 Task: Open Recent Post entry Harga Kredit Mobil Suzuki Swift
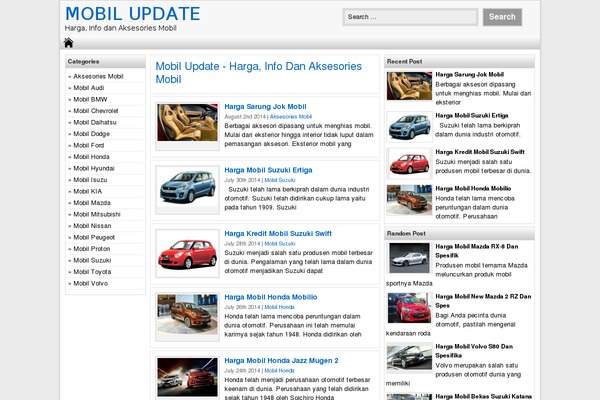[x=480, y=152]
